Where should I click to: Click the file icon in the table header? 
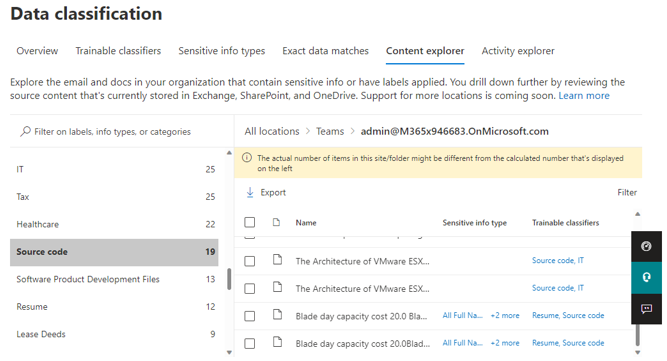pos(276,222)
